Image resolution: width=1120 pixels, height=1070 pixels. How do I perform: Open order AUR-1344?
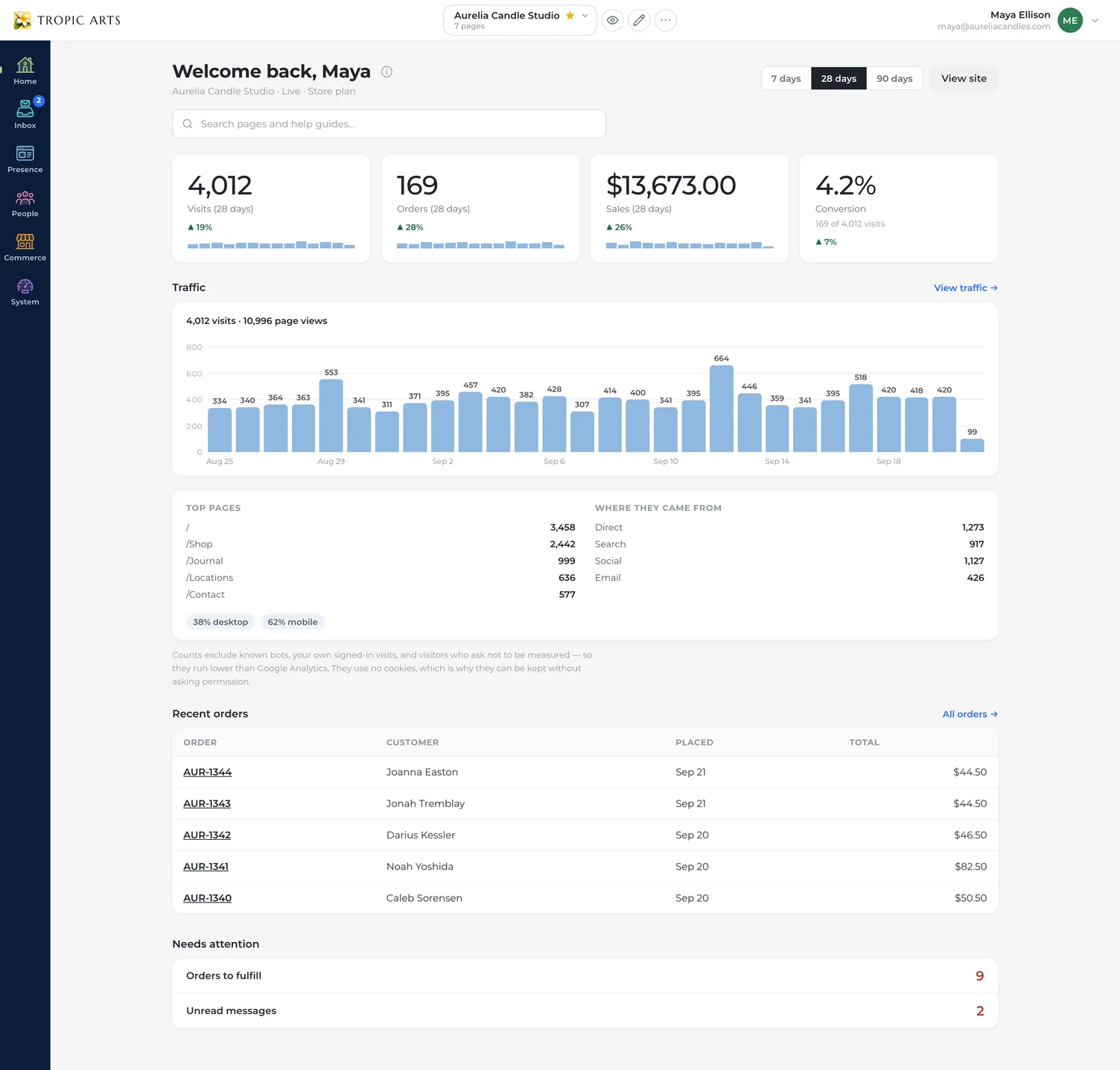pos(207,772)
